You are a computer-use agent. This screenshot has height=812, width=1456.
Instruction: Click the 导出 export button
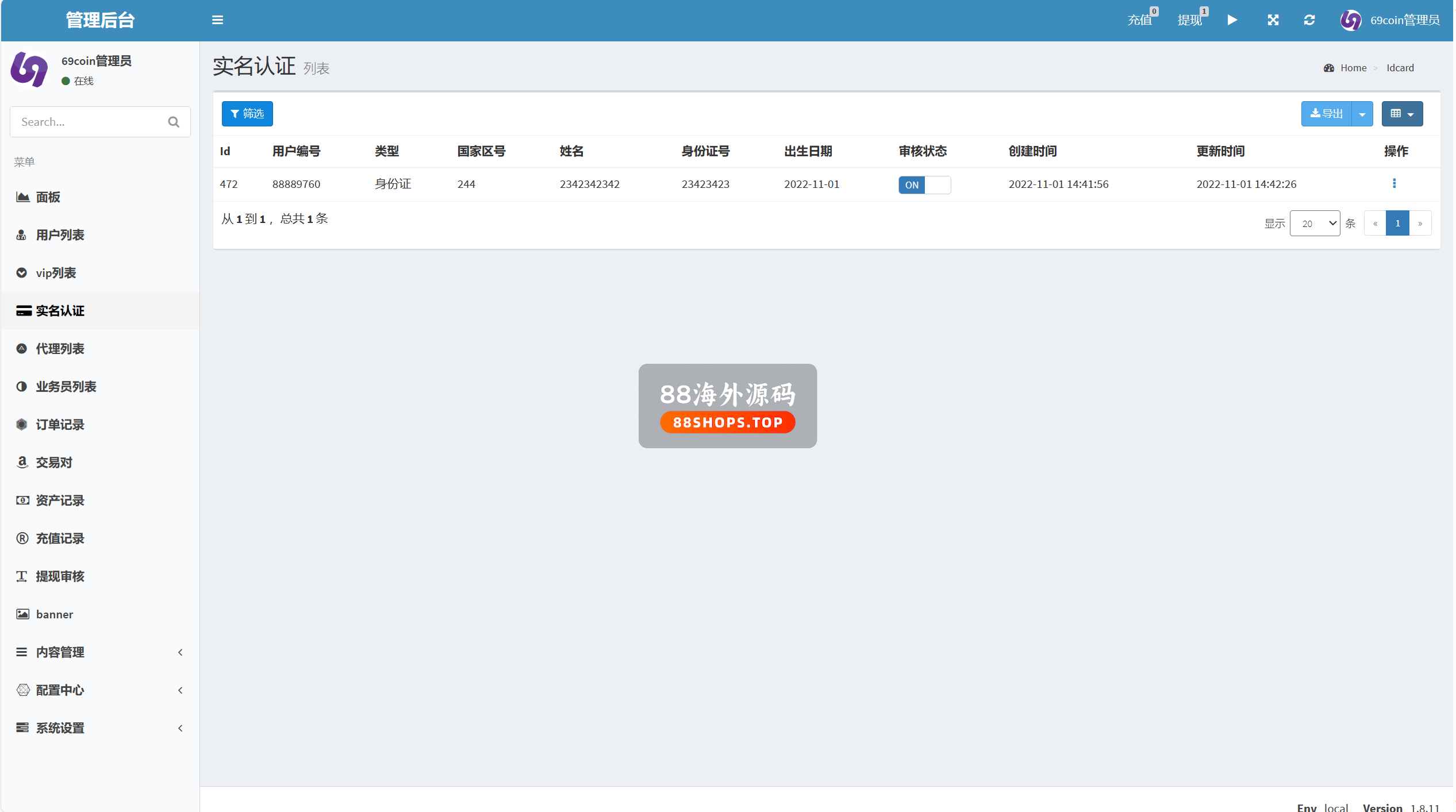pos(1327,114)
